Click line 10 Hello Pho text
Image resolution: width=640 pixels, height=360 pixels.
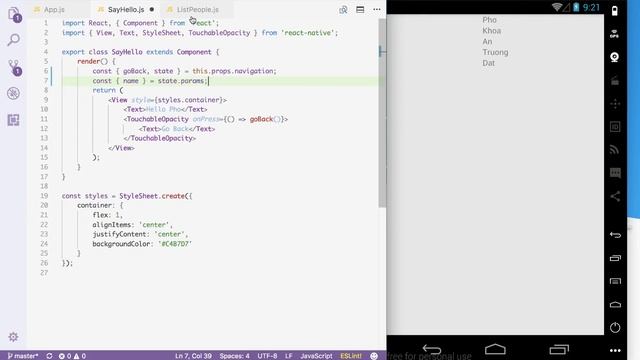click(163, 109)
